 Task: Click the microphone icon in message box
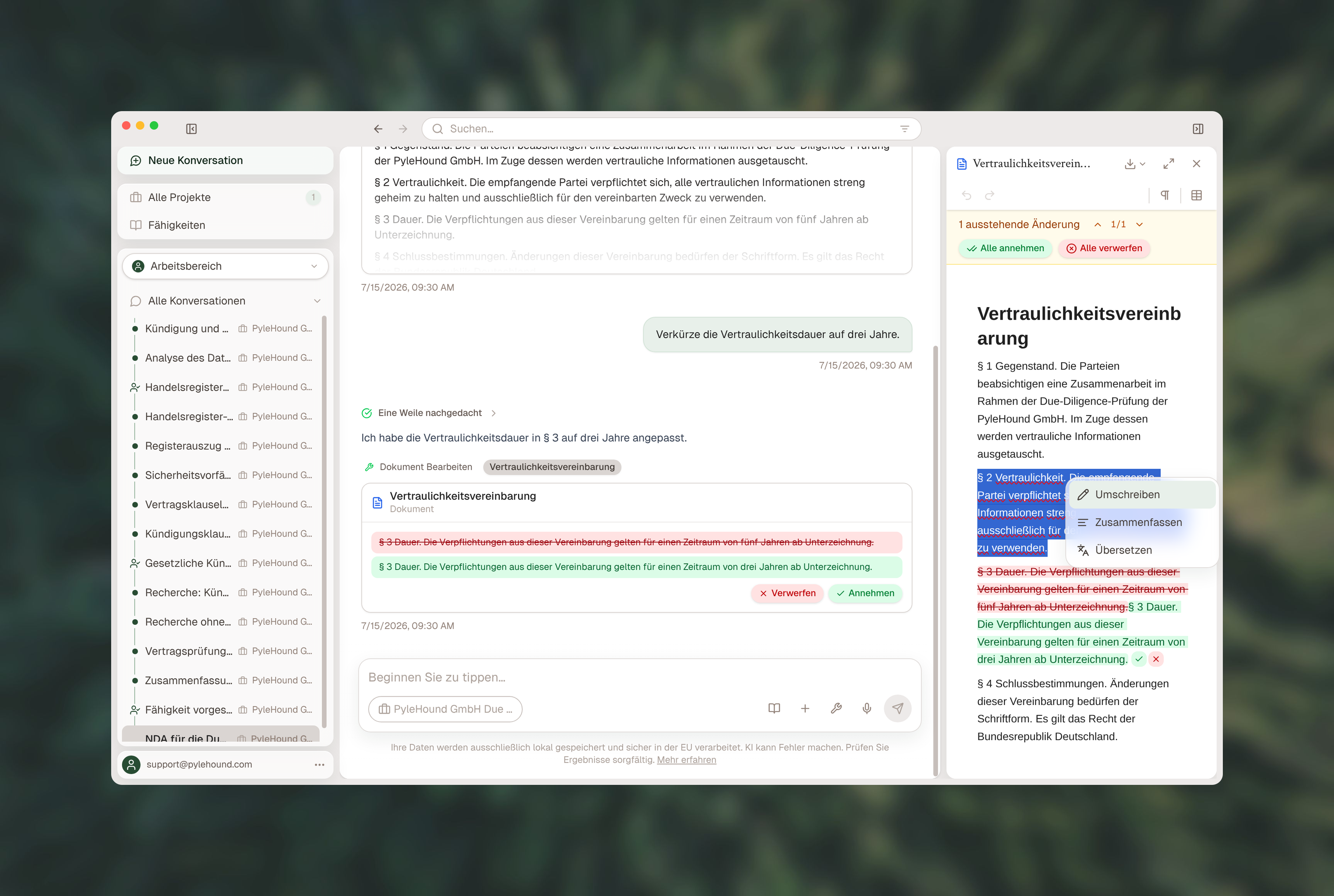(x=866, y=708)
